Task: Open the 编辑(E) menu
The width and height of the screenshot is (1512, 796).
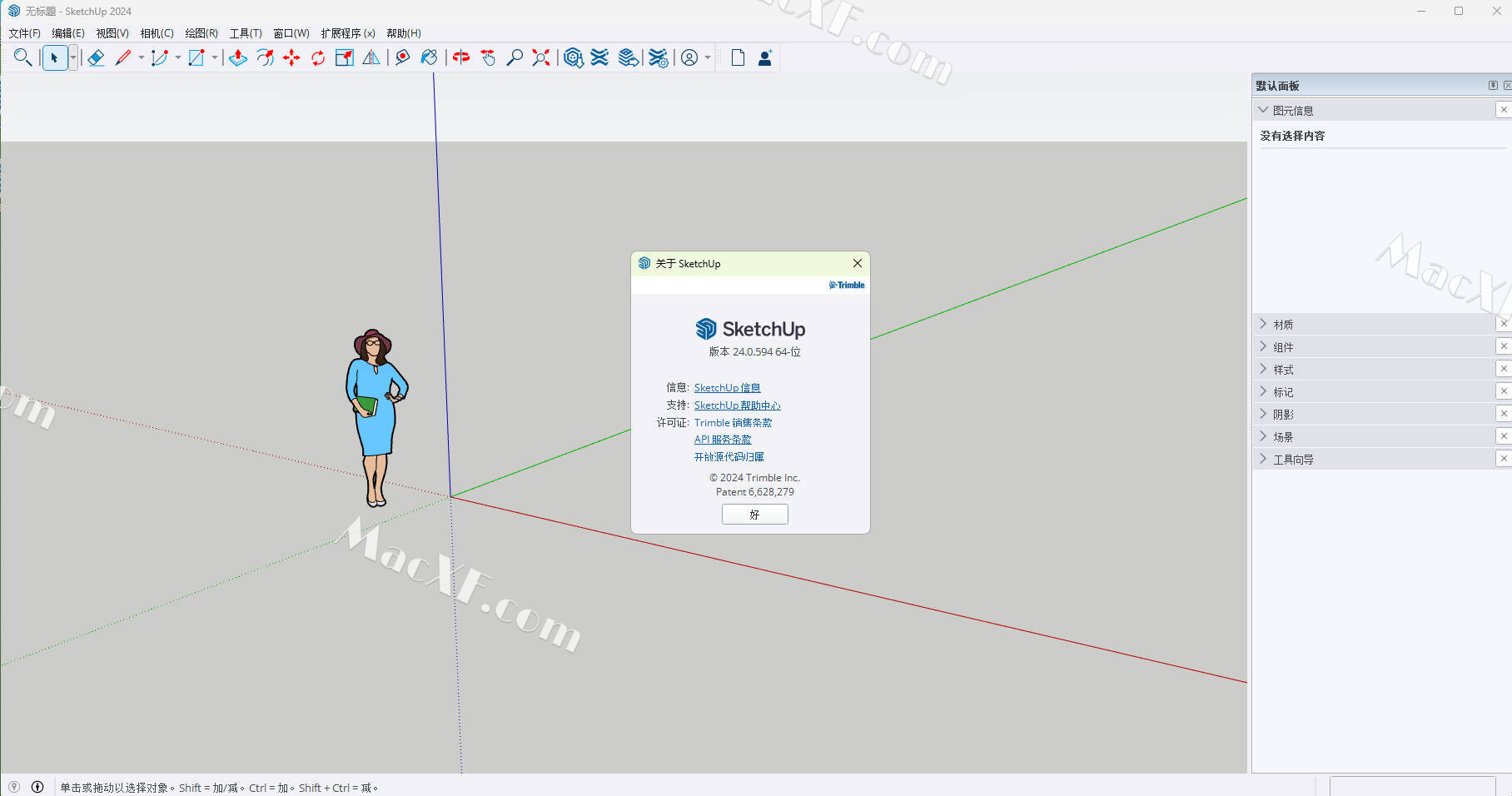Action: pyautogui.click(x=68, y=33)
